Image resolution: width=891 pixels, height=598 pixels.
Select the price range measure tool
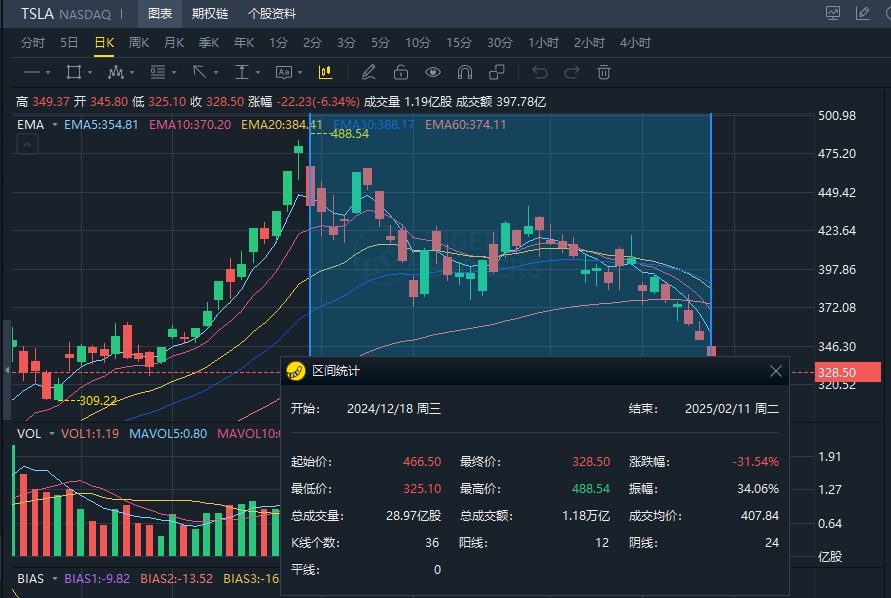pyautogui.click(x=242, y=72)
